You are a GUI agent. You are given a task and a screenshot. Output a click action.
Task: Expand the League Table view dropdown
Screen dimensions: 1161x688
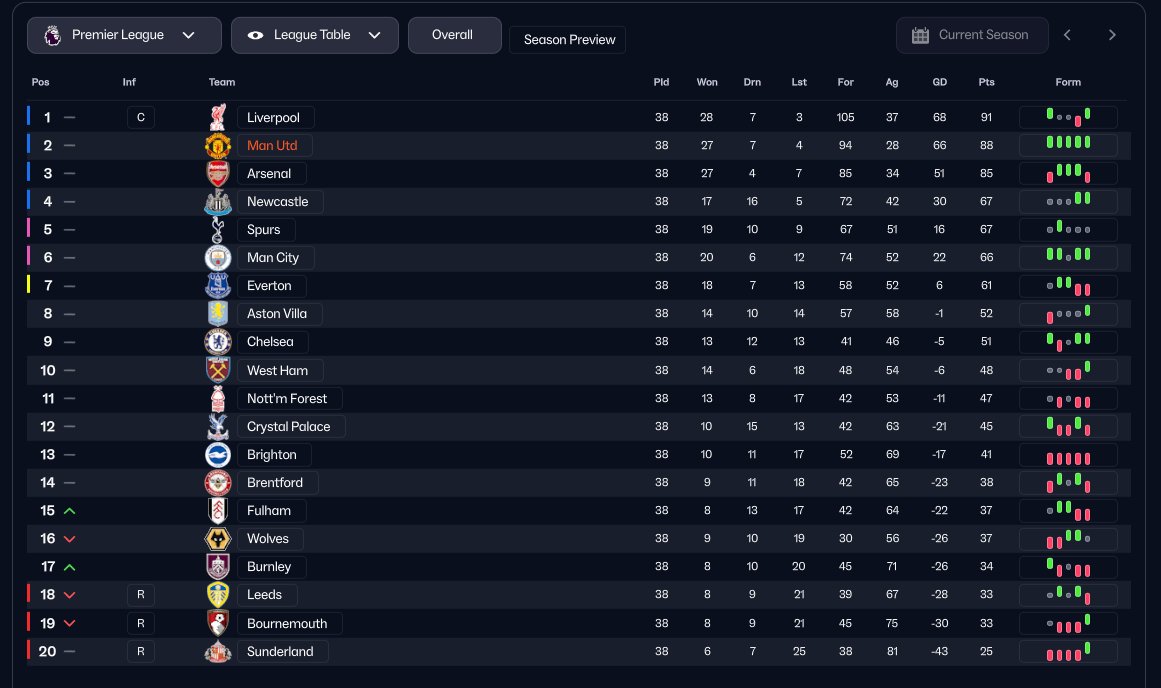(314, 35)
